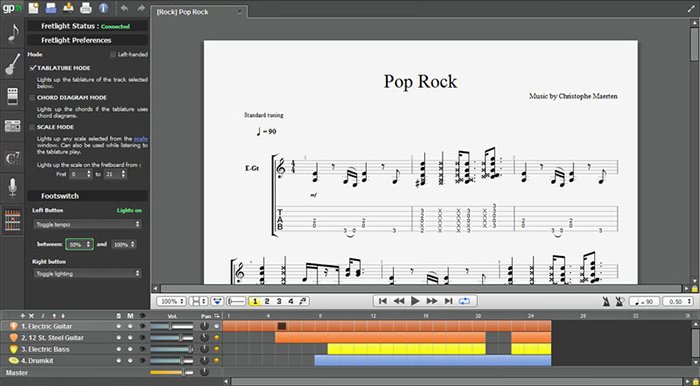
Task: Open the Left Button Toggle tempo dropdown
Action: coord(88,224)
